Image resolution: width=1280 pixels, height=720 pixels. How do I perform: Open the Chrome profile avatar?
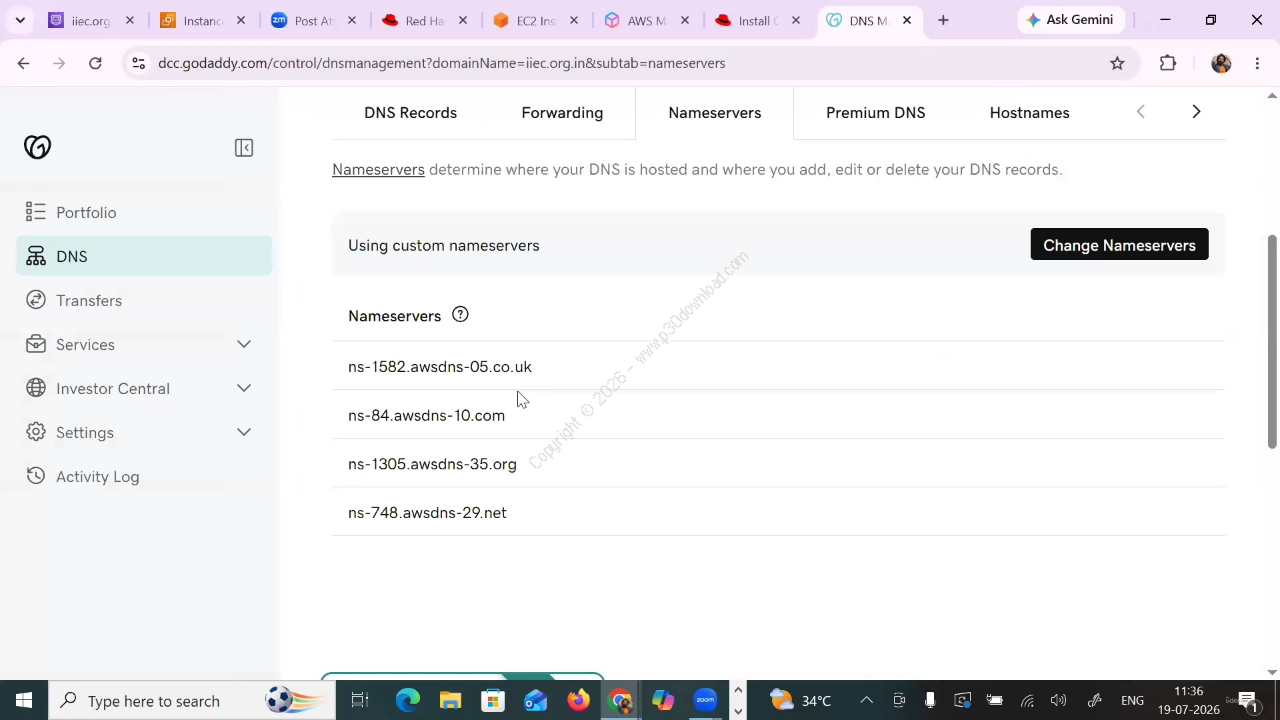(x=1221, y=63)
